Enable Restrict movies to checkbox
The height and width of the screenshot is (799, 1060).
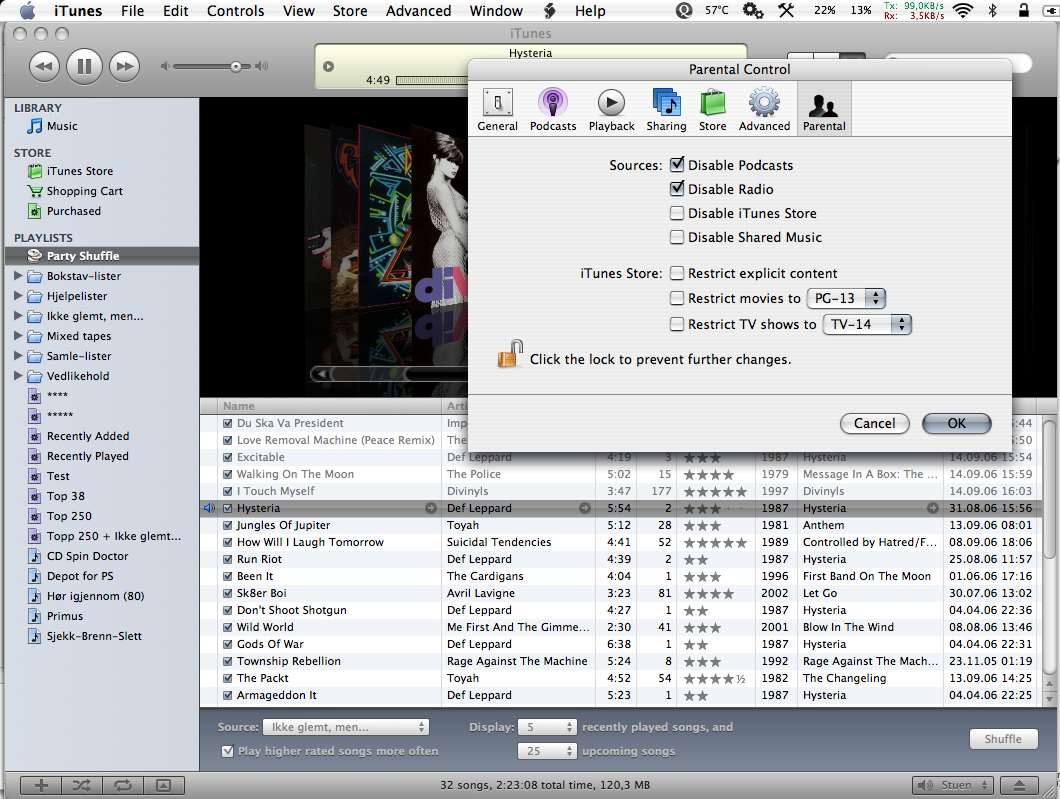tap(677, 298)
